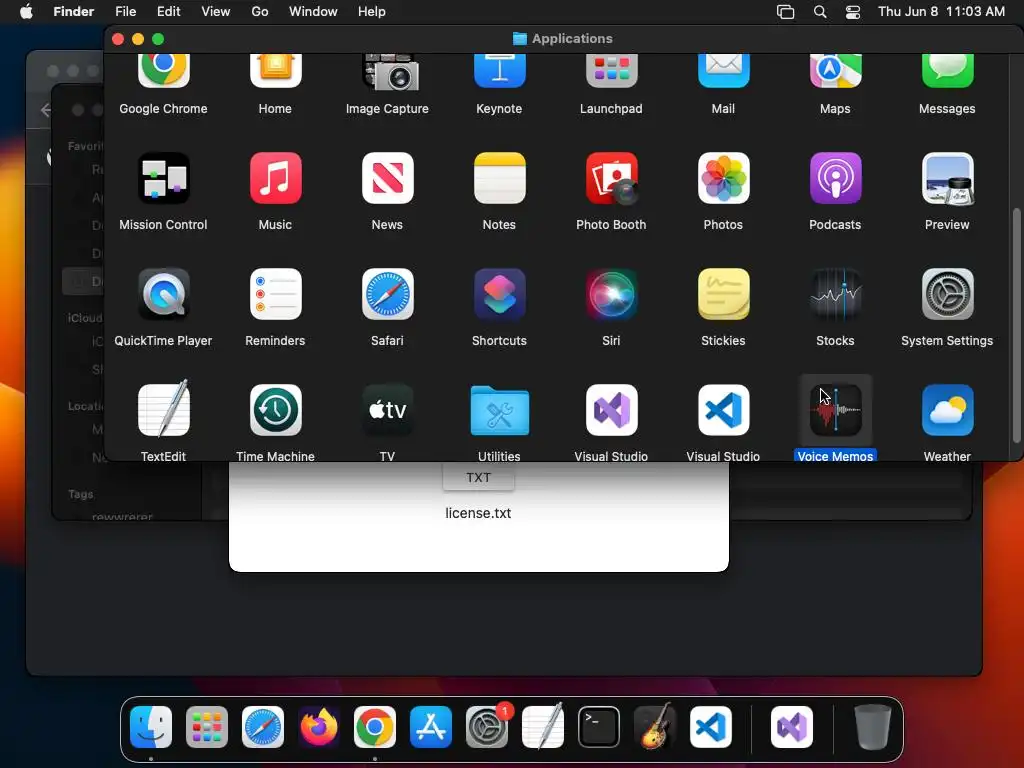Open the Photos app icon
This screenshot has width=1024, height=768.
[723, 178]
